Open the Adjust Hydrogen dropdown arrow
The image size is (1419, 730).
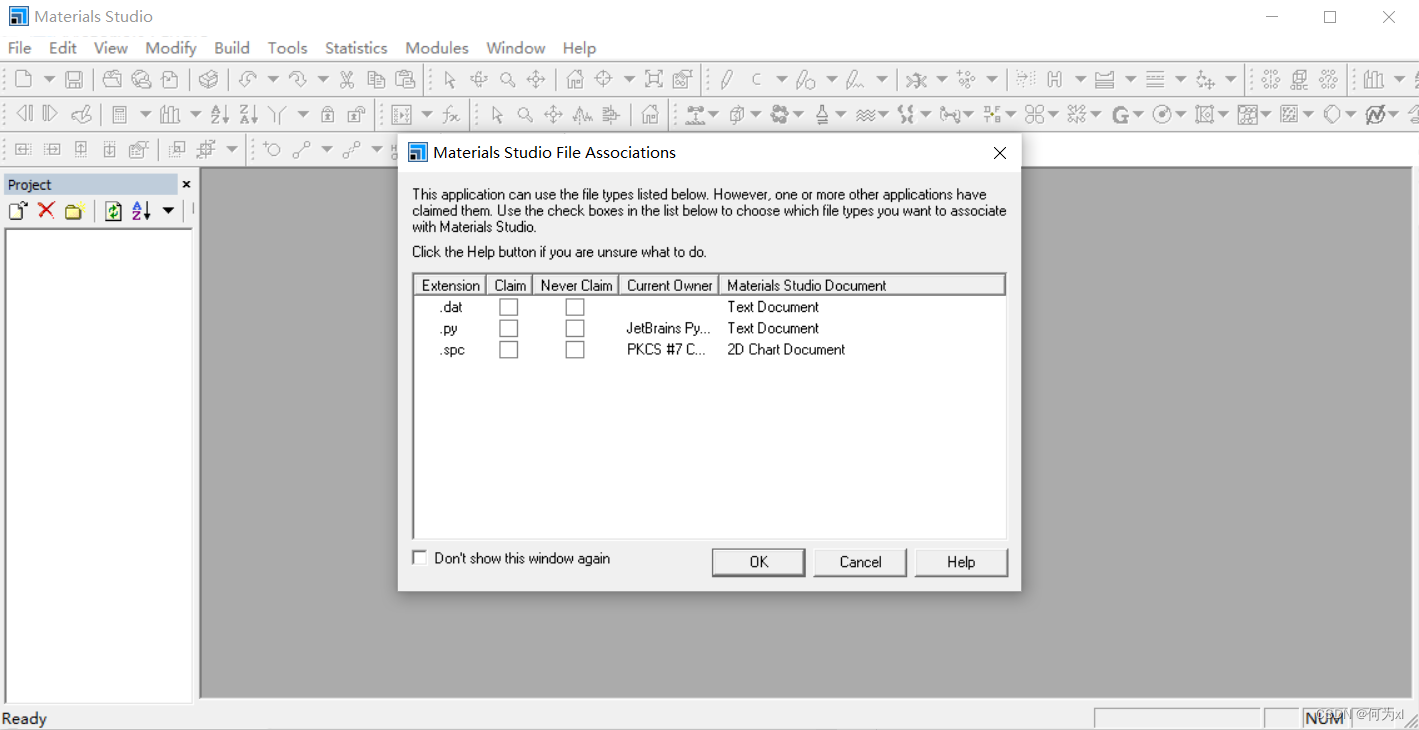point(1080,79)
